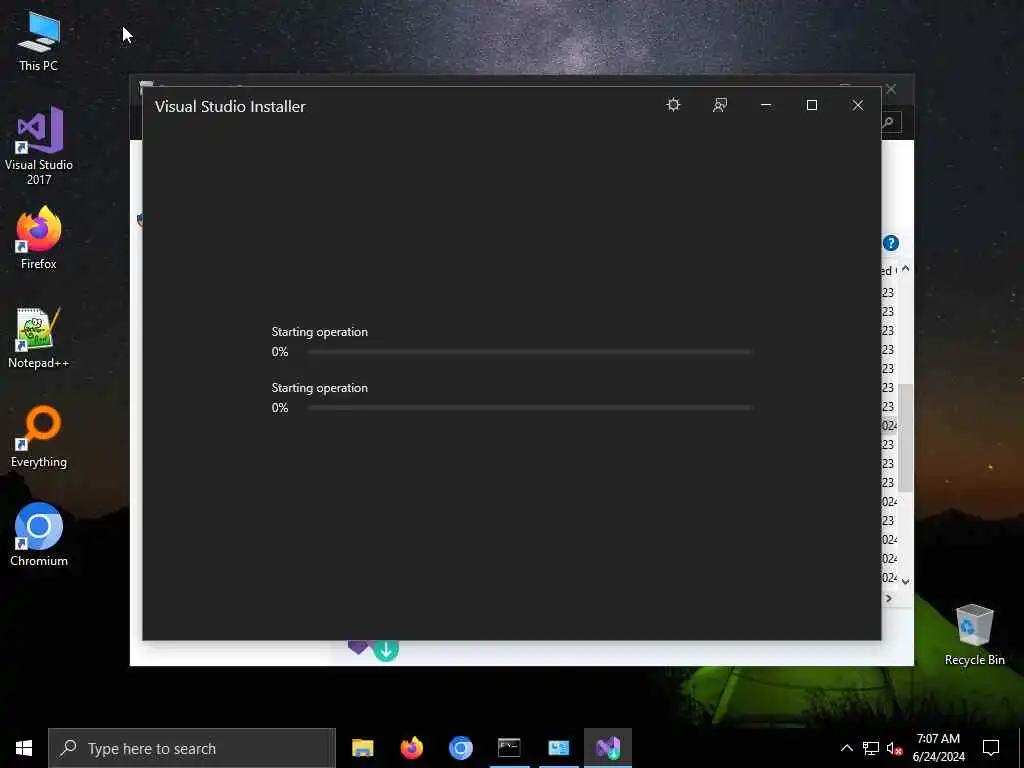Select the Recycle Bin desktop icon

[974, 635]
